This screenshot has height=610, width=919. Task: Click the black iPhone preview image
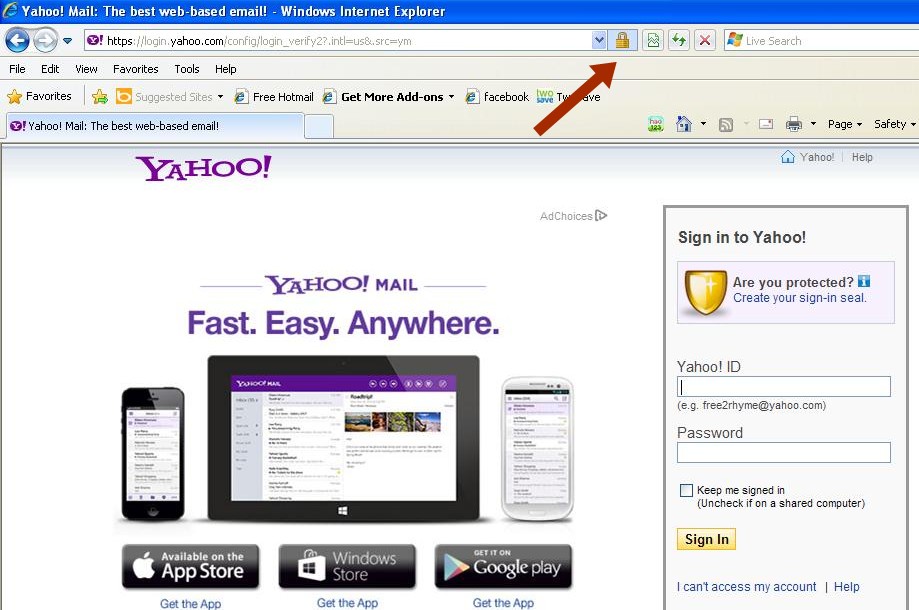[x=153, y=454]
